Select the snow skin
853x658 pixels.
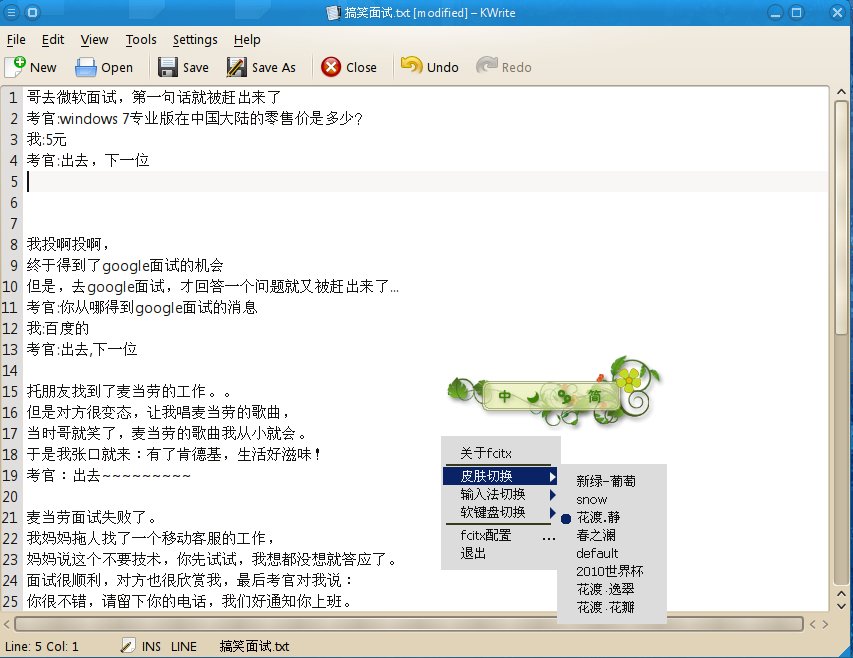tap(612, 499)
